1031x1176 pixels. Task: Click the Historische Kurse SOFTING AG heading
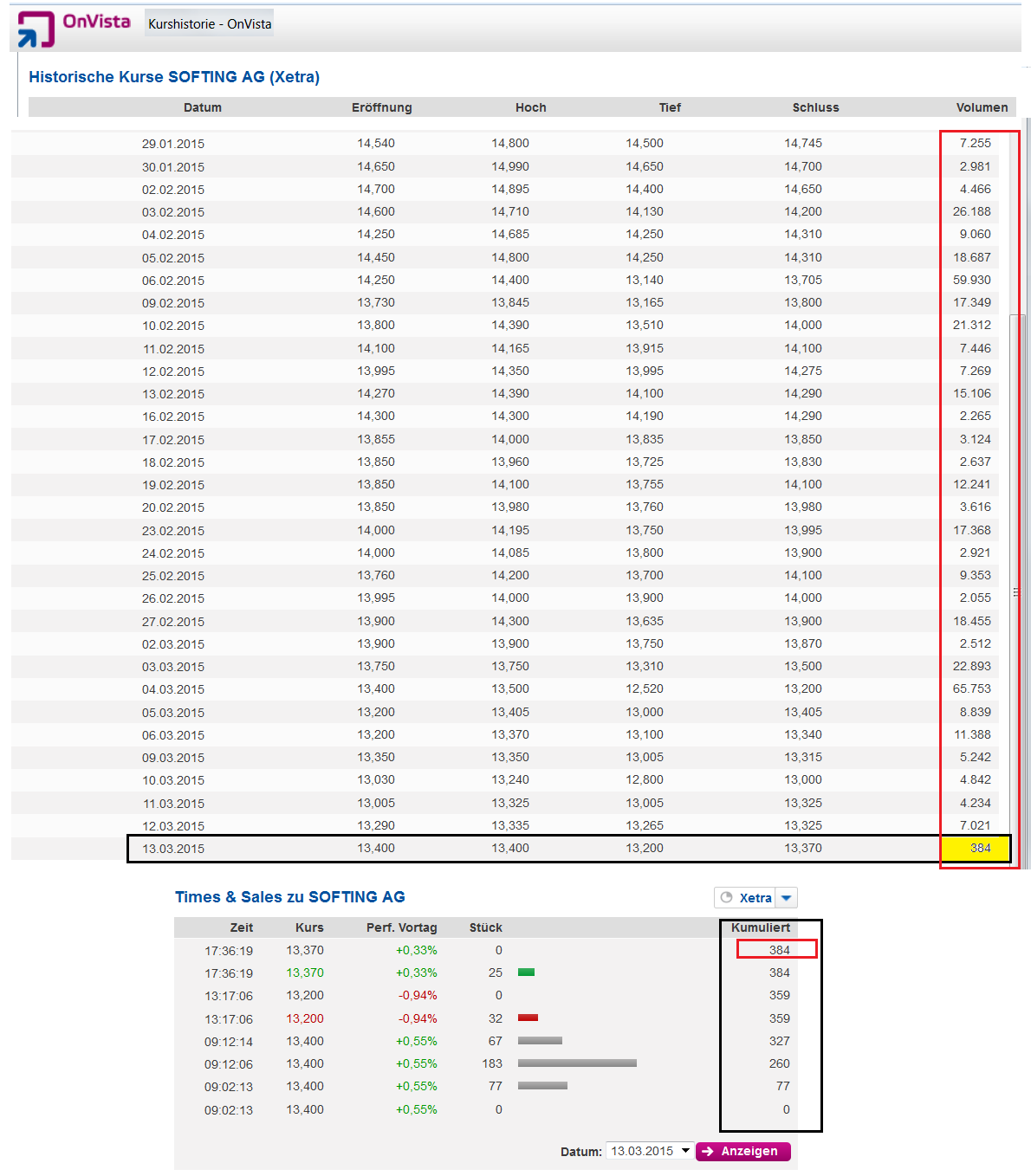pyautogui.click(x=174, y=77)
